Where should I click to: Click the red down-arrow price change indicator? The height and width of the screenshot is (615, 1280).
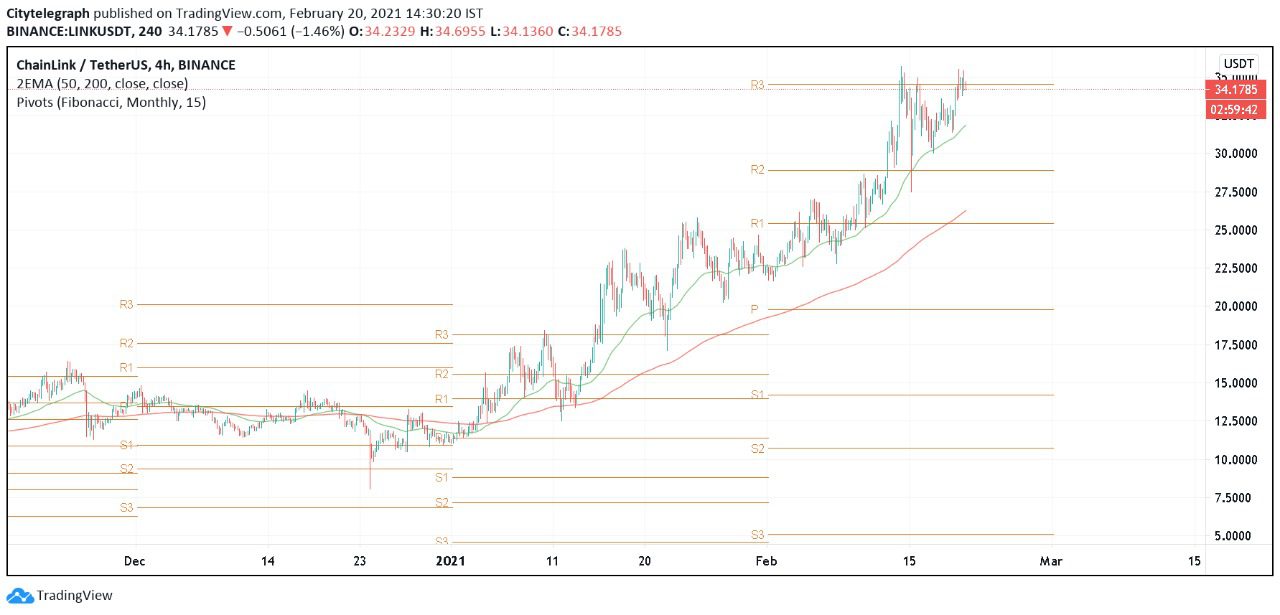[x=228, y=31]
